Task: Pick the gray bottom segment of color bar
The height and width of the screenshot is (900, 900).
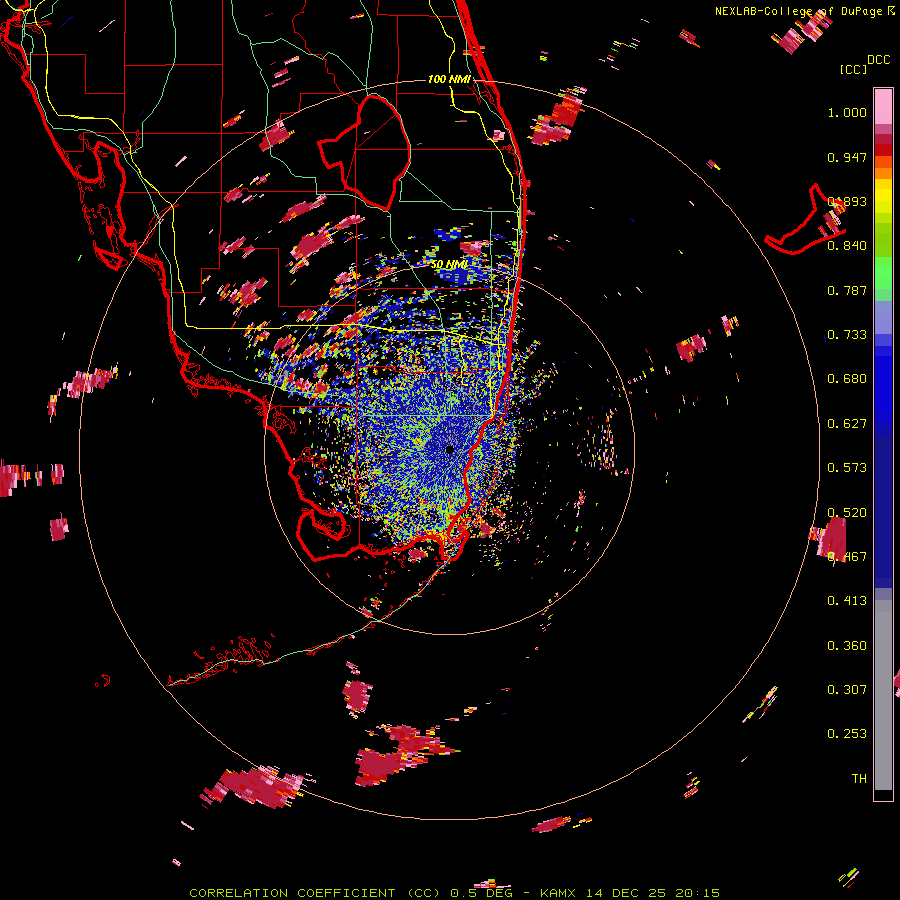Action: (x=883, y=695)
